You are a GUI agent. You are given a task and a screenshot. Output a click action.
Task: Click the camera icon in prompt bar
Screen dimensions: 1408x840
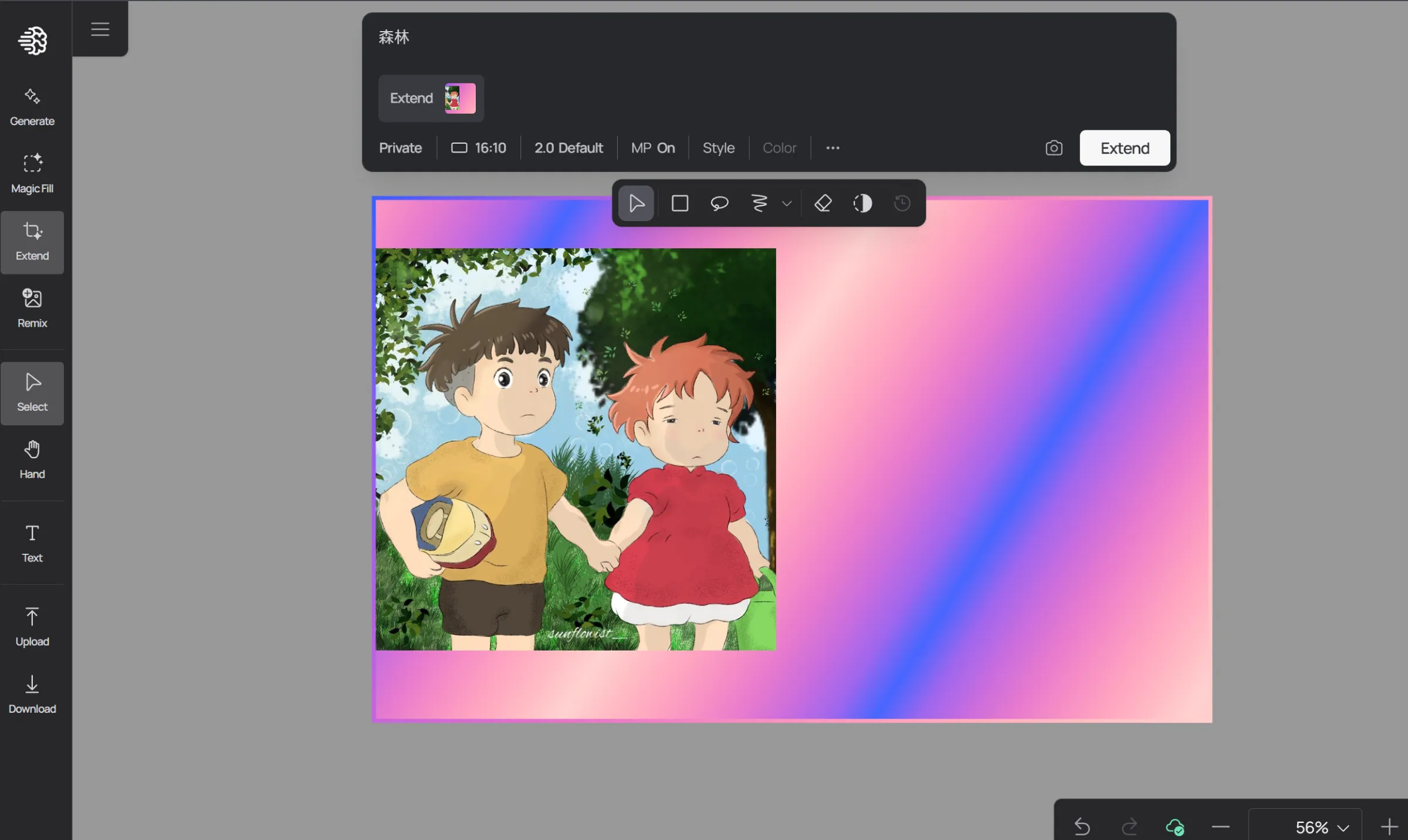(x=1054, y=148)
